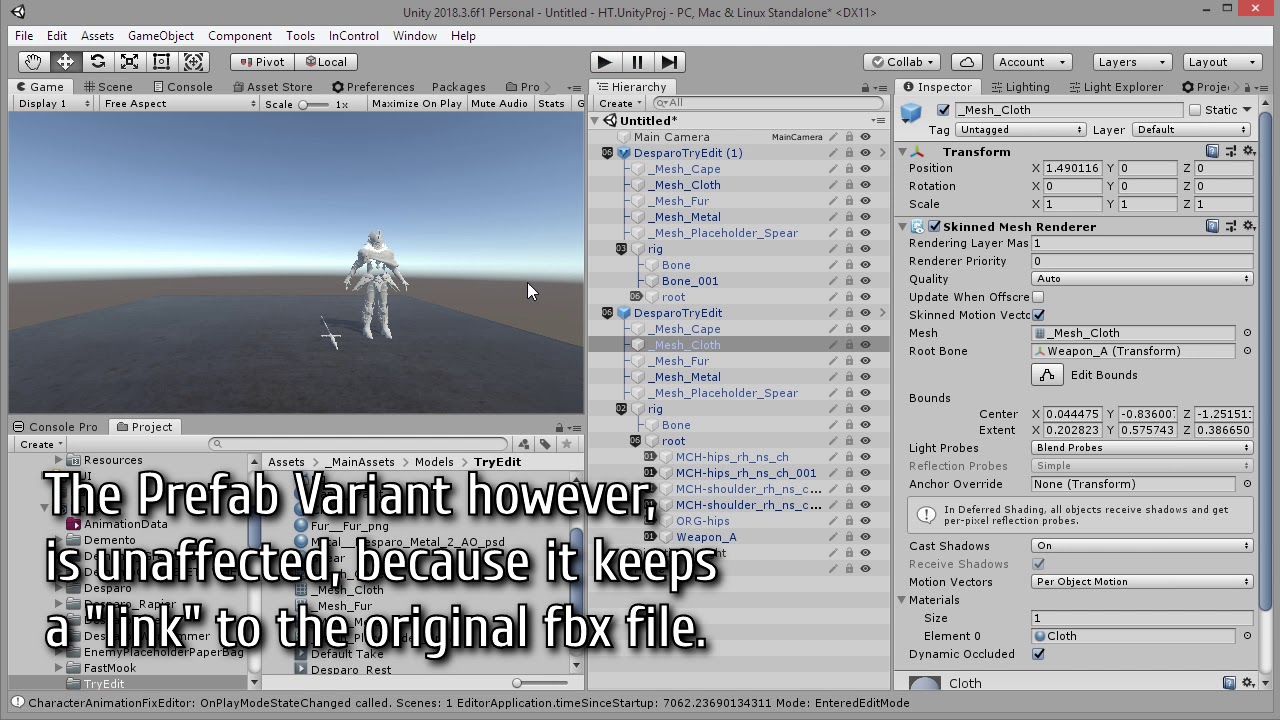Switch to the Lighting tab
Screen dimensions: 1280x720
click(1019, 87)
